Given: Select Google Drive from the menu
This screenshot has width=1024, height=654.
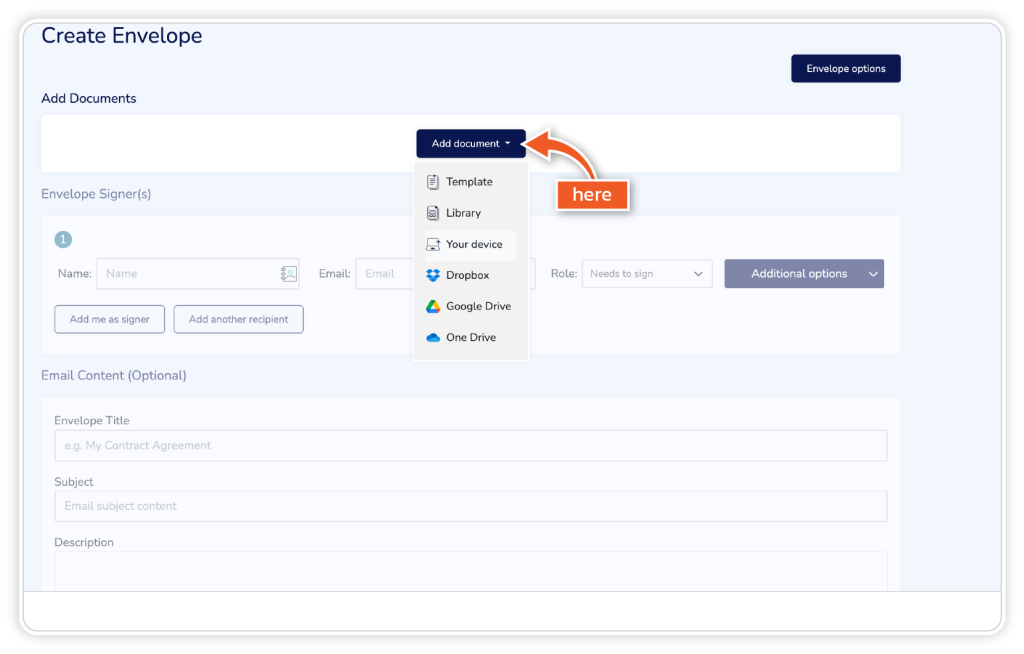Looking at the screenshot, I should [x=477, y=307].
